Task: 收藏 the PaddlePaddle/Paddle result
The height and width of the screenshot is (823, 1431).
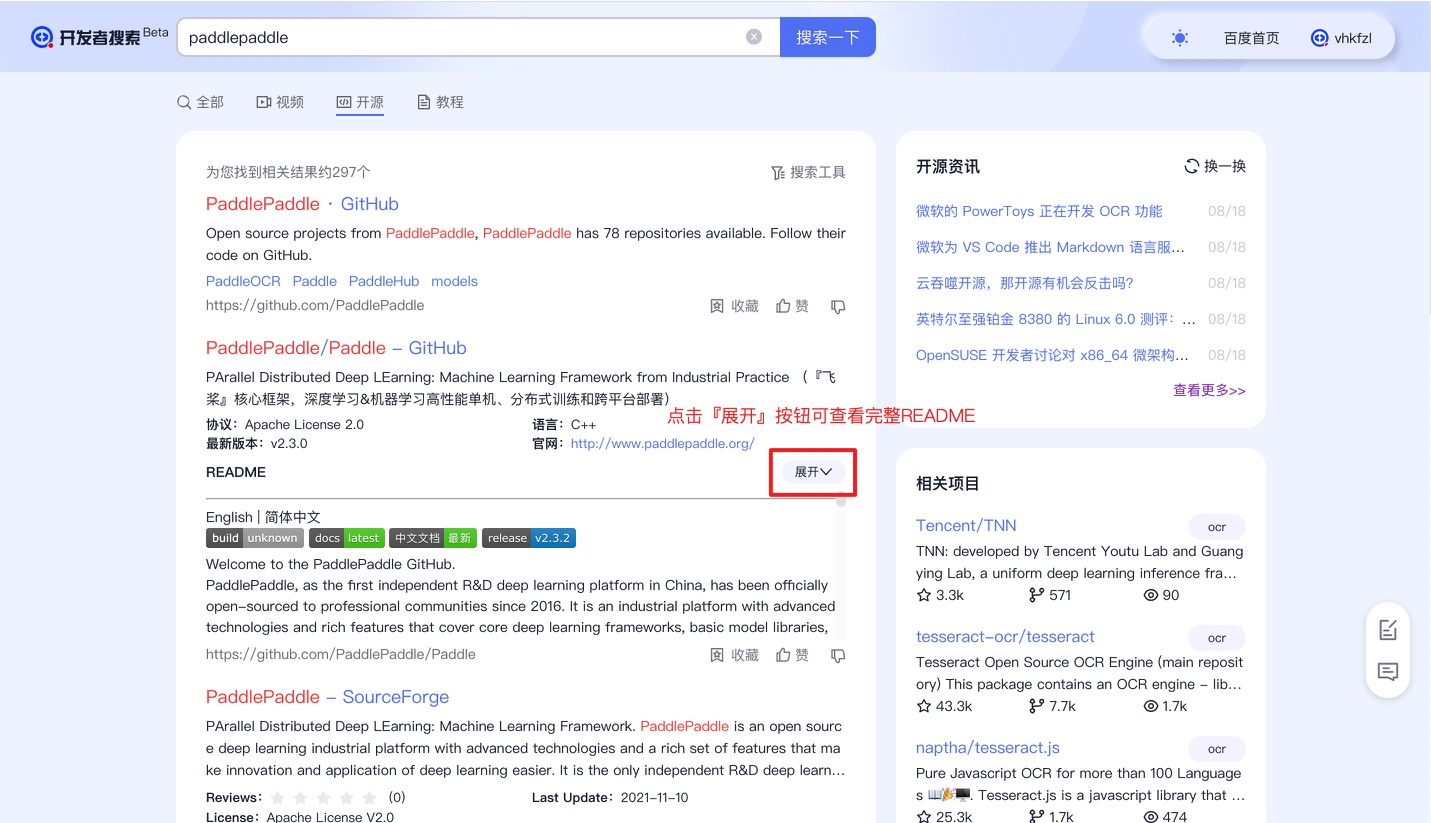Action: tap(734, 655)
